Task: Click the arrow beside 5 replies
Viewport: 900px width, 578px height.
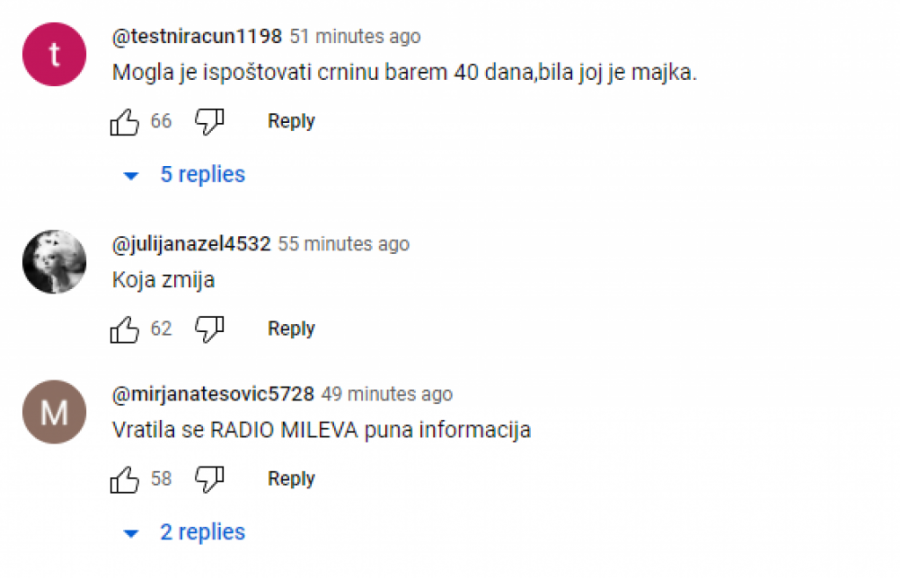Action: 131,176
